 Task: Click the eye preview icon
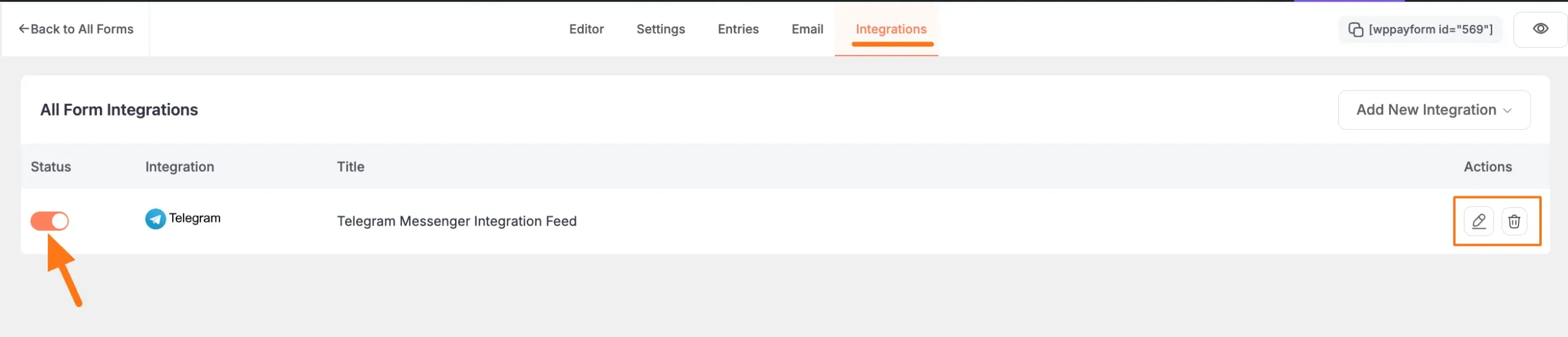pyautogui.click(x=1540, y=29)
